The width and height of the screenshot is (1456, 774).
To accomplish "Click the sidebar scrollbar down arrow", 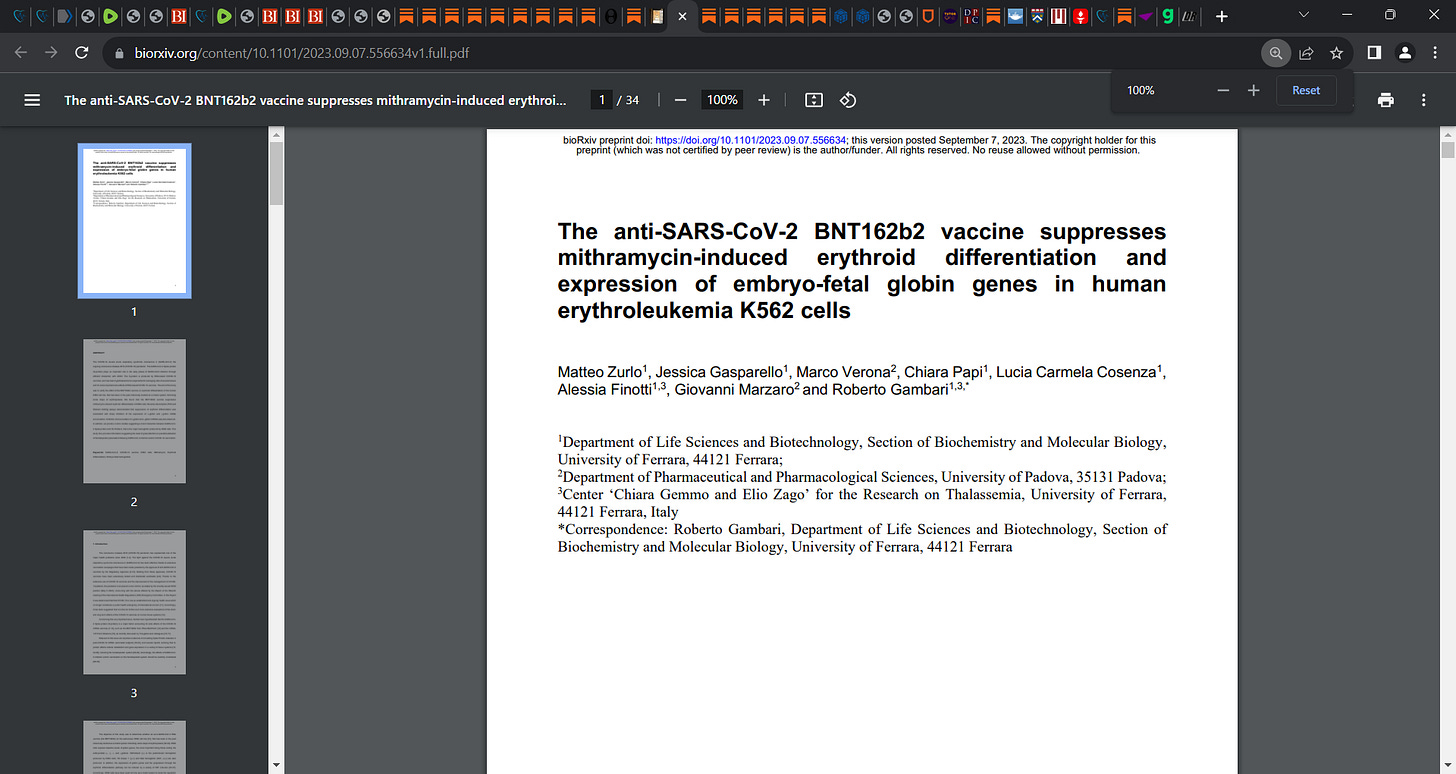I will point(276,765).
